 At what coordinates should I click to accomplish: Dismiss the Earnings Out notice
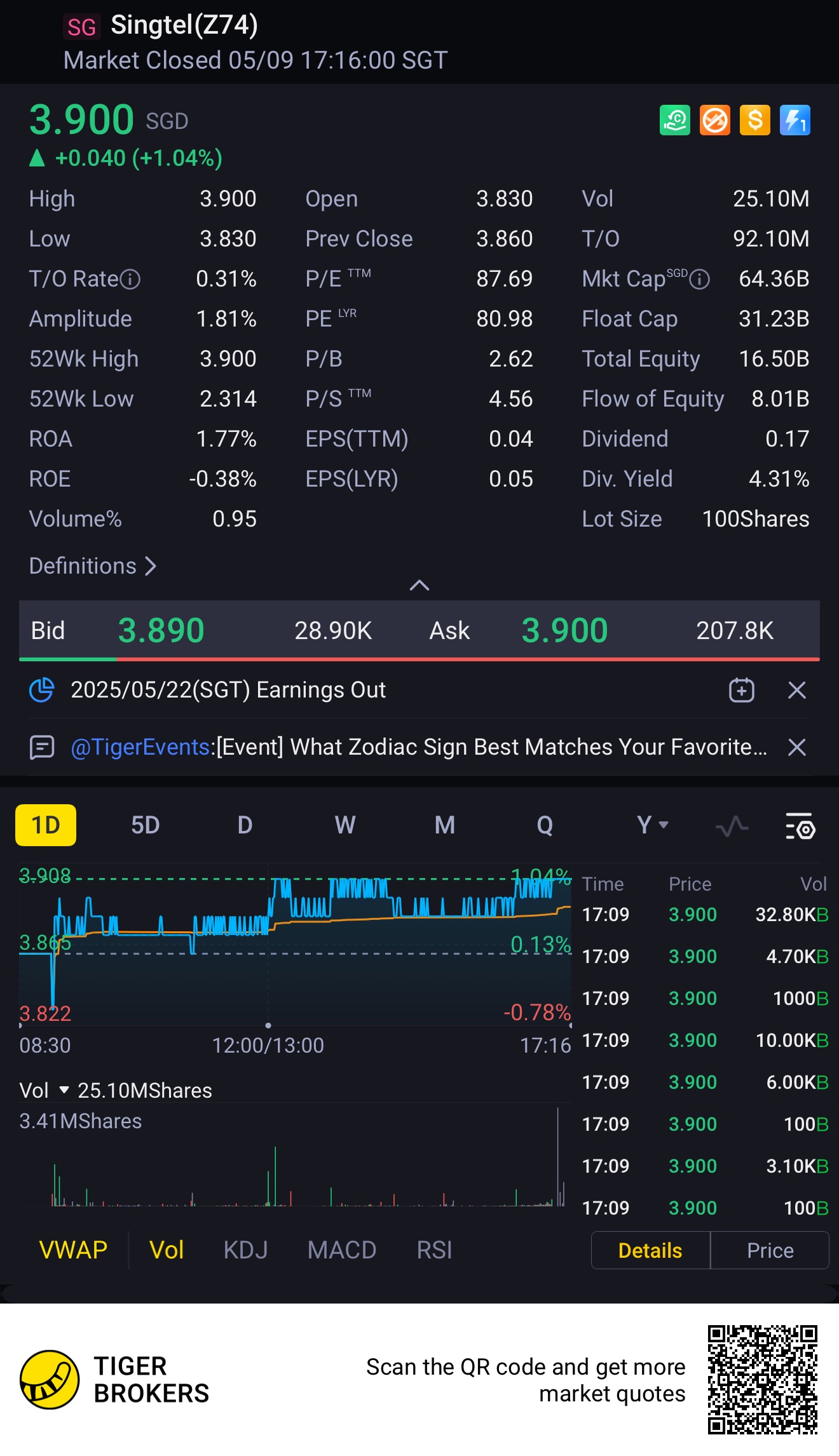pyautogui.click(x=797, y=690)
